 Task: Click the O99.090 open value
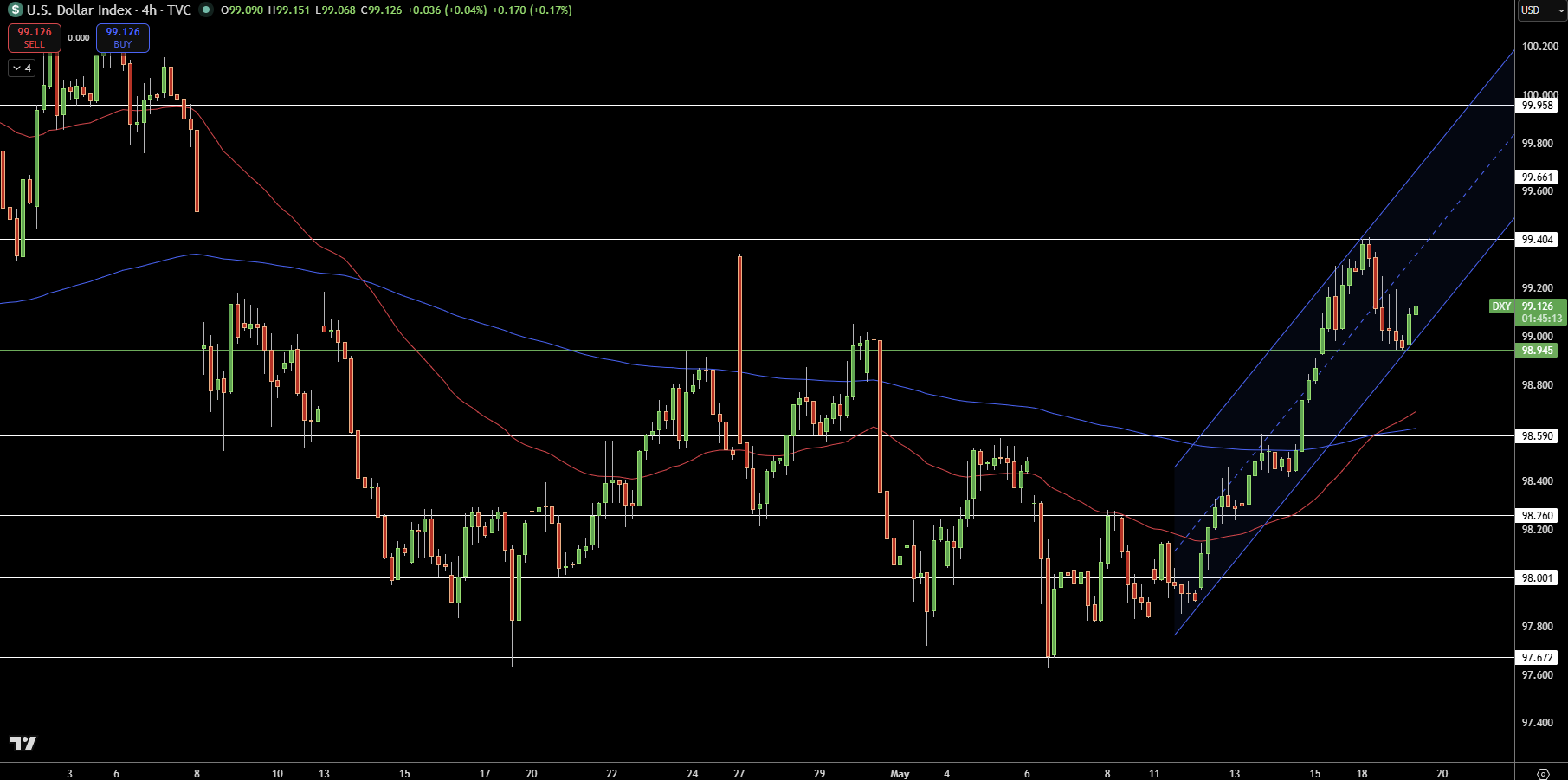click(x=242, y=10)
